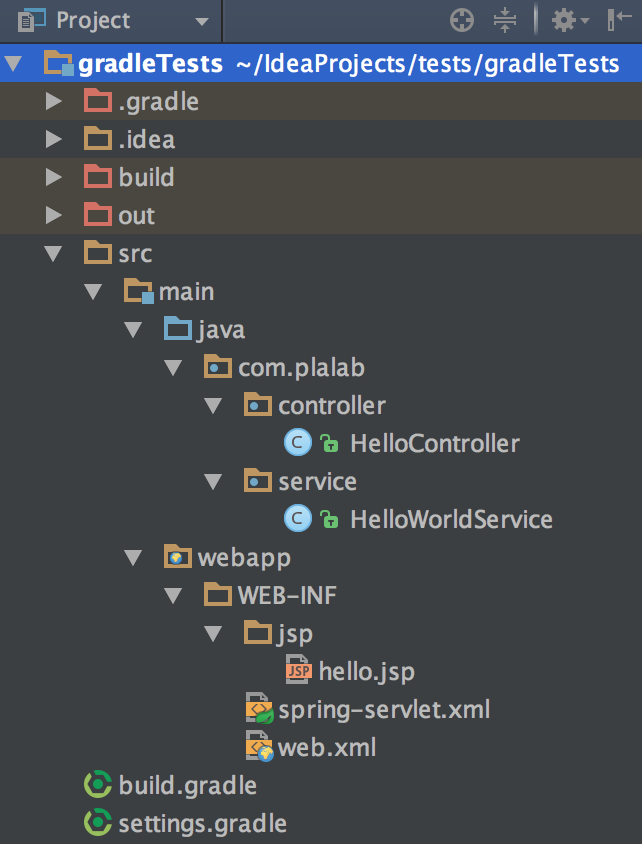
Task: Click the WEB-INF folder name
Action: 287,595
